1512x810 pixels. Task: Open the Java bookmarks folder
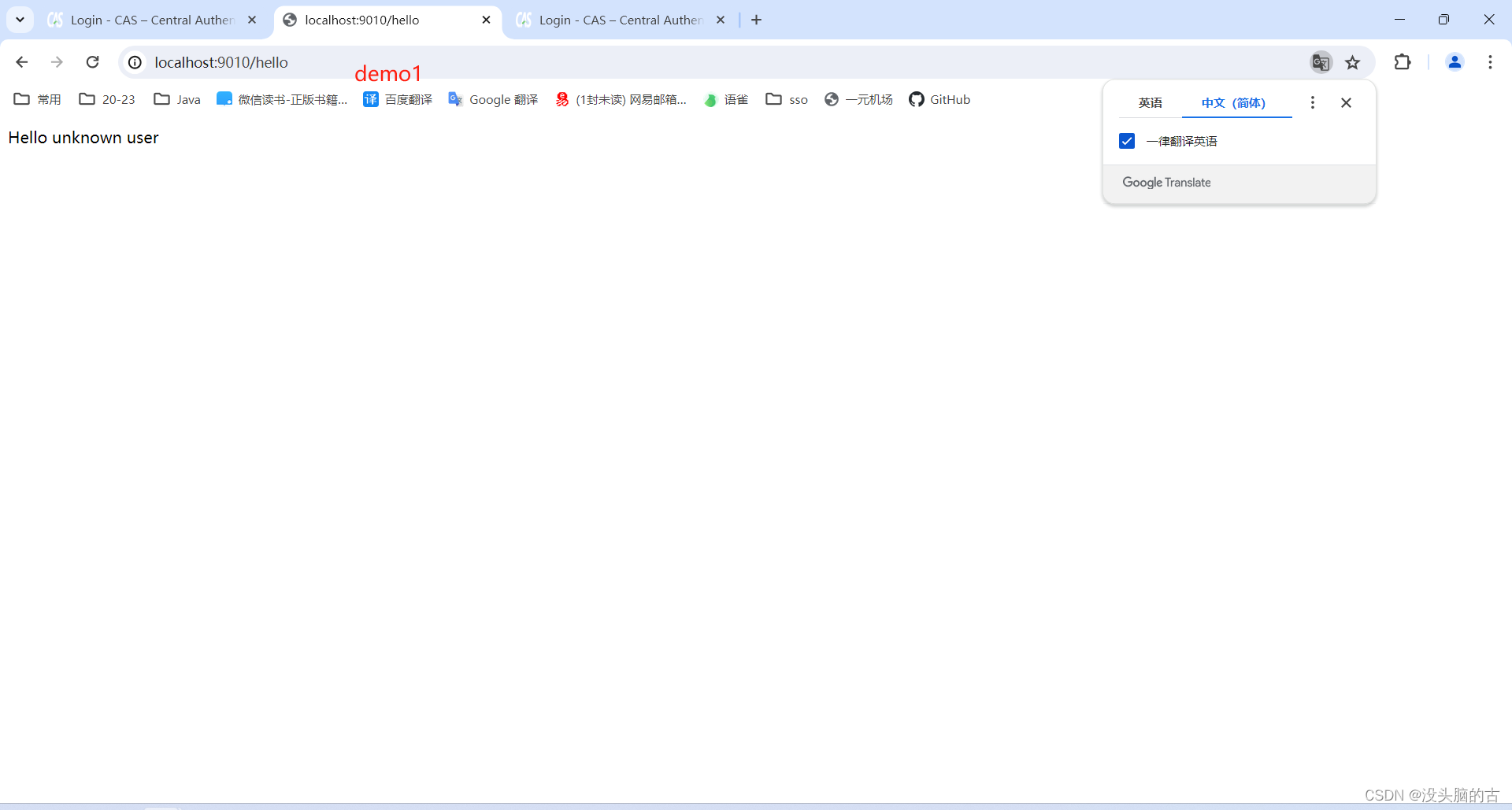tap(177, 99)
